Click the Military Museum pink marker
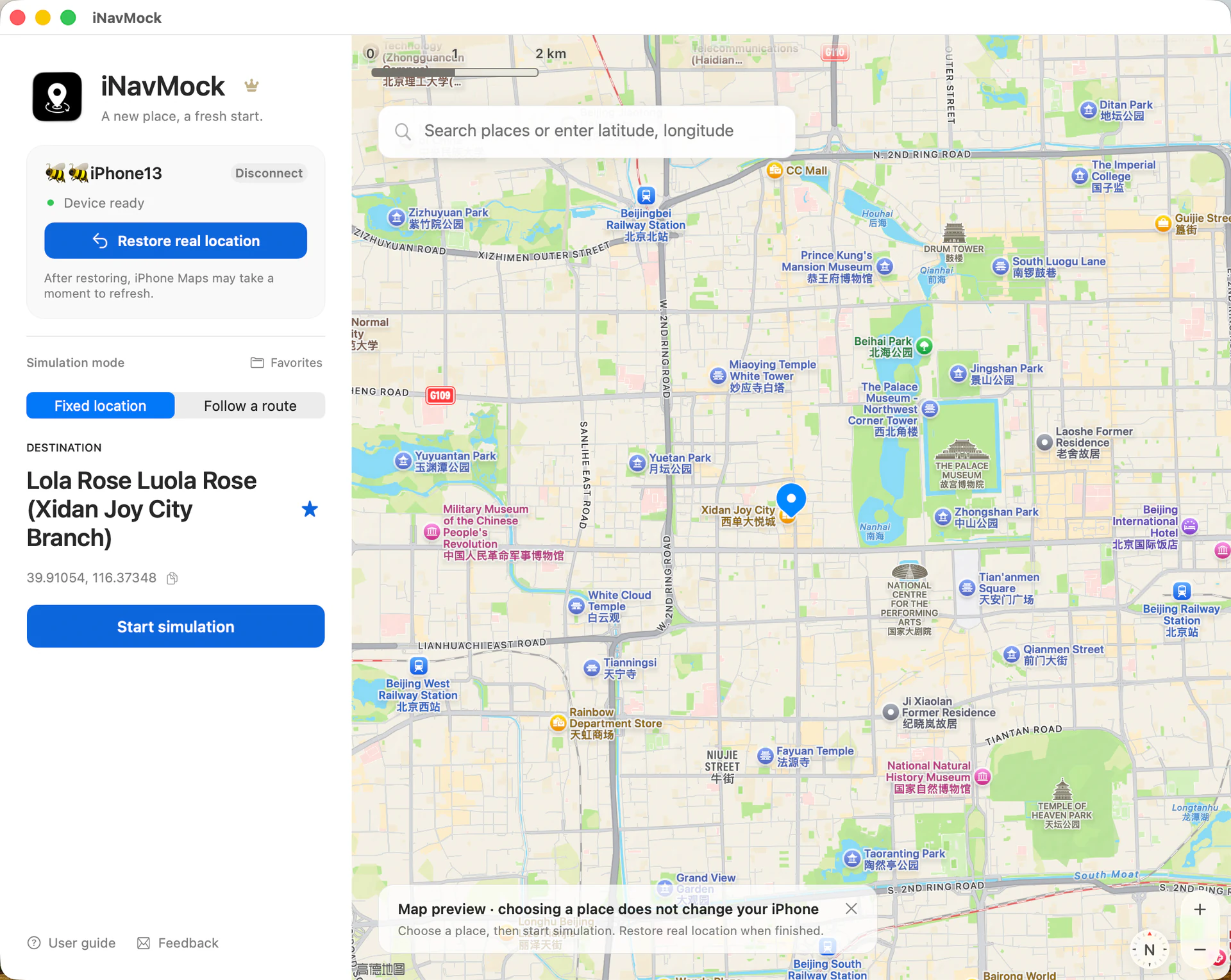This screenshot has width=1231, height=980. click(x=432, y=531)
